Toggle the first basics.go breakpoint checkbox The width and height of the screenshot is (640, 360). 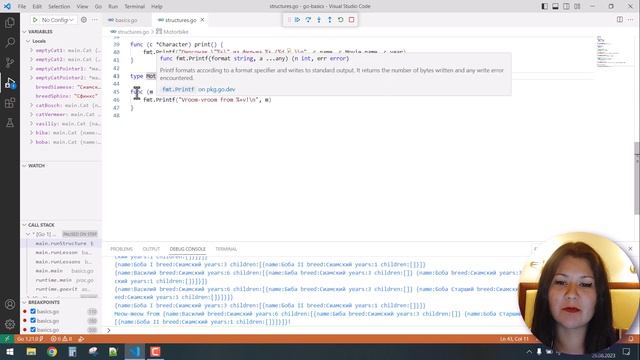[33, 311]
